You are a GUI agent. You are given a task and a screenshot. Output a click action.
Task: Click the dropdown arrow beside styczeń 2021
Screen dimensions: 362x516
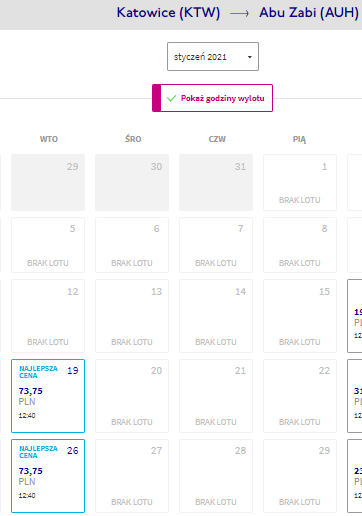tap(249, 57)
